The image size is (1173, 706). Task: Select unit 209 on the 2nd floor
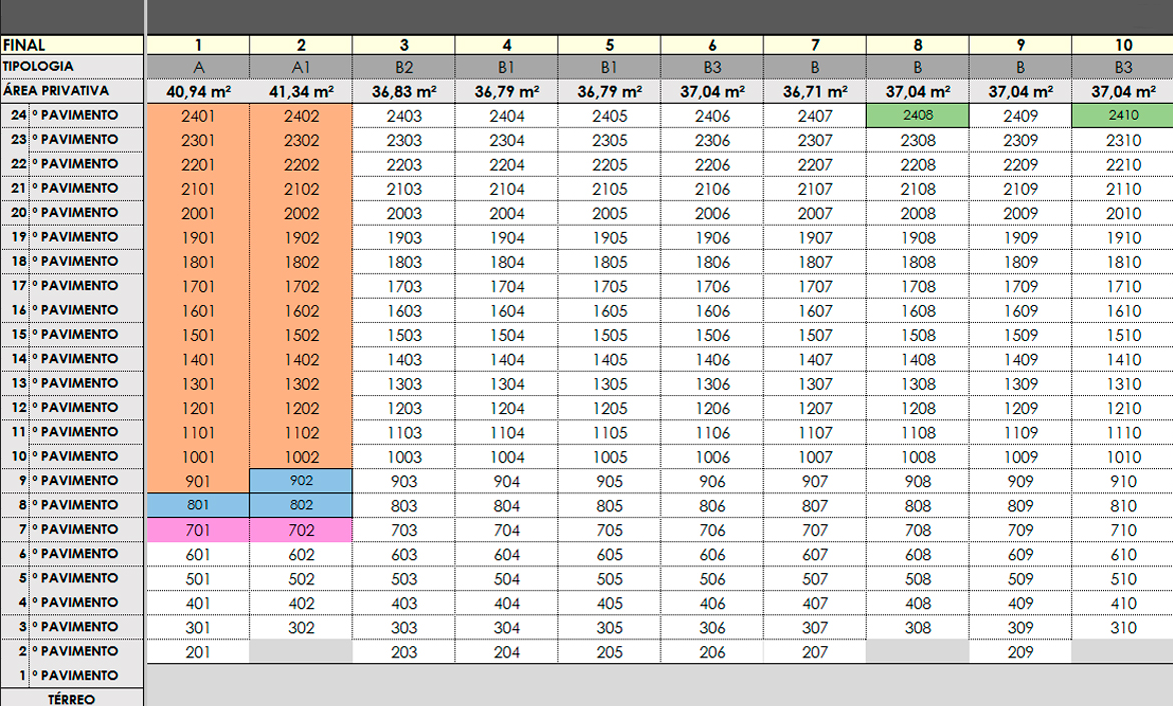(1019, 652)
